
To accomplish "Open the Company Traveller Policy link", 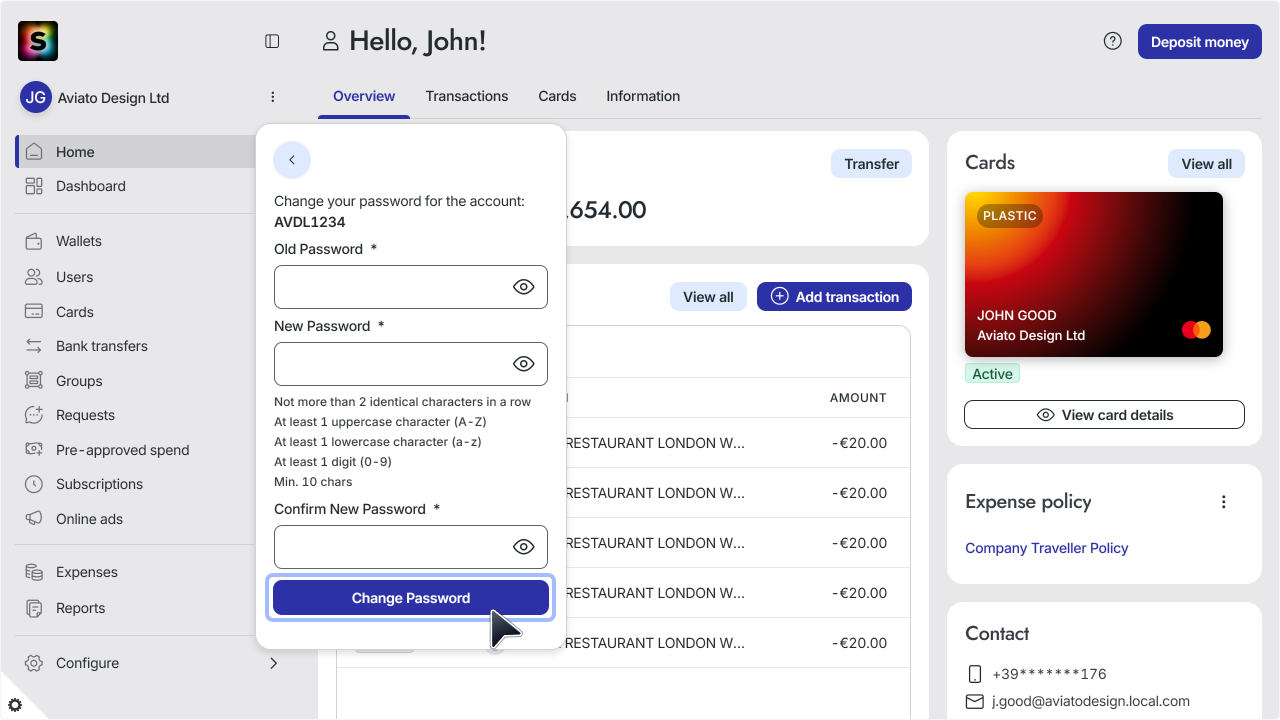I will point(1046,548).
